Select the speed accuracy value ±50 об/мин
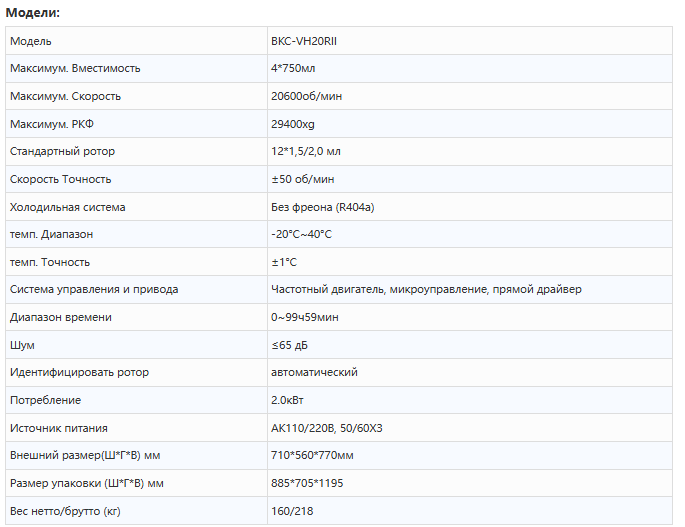Viewport: 685px width, 527px height. pos(303,179)
